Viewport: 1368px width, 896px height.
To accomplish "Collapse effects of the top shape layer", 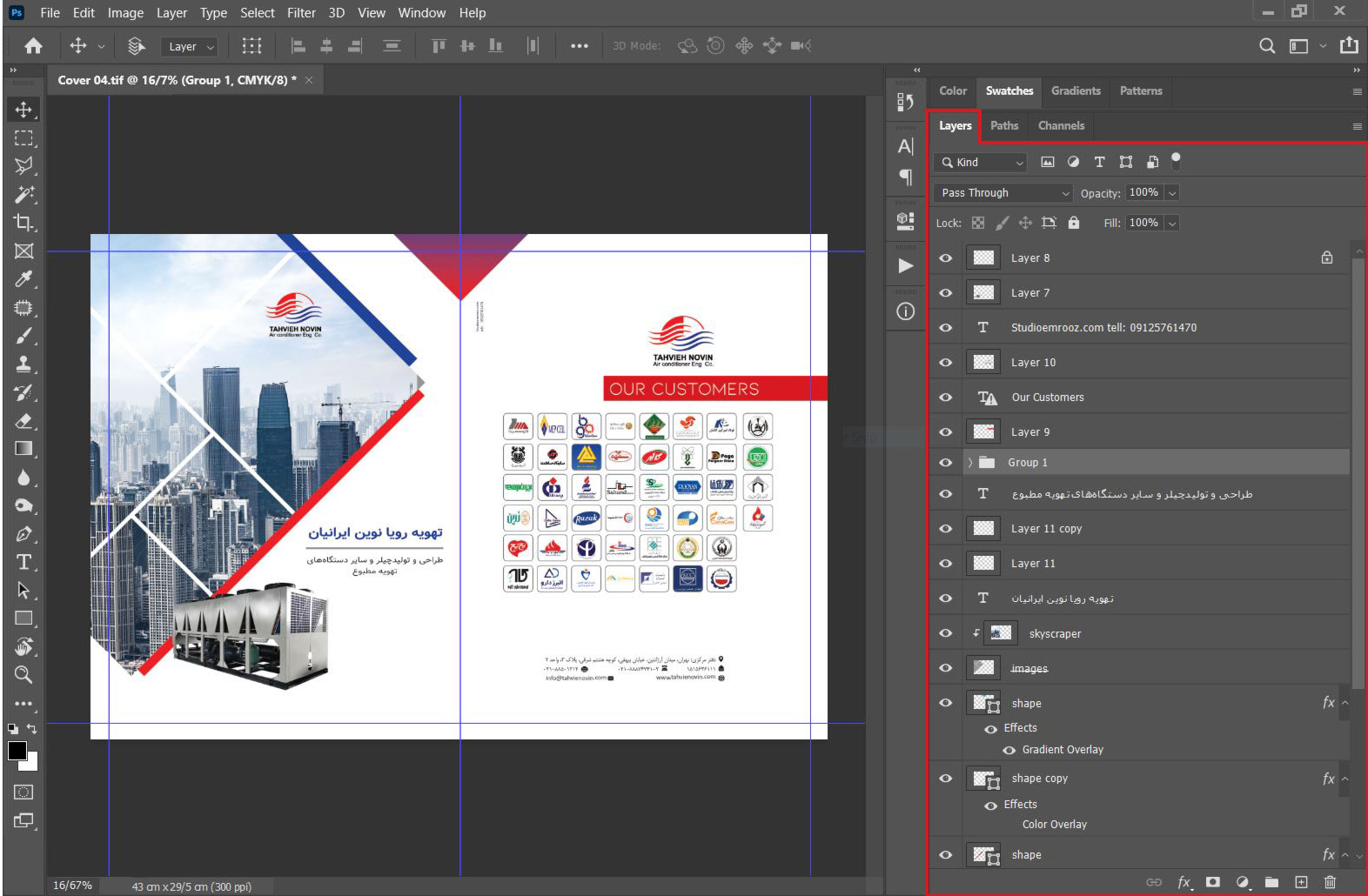I will coord(1345,703).
